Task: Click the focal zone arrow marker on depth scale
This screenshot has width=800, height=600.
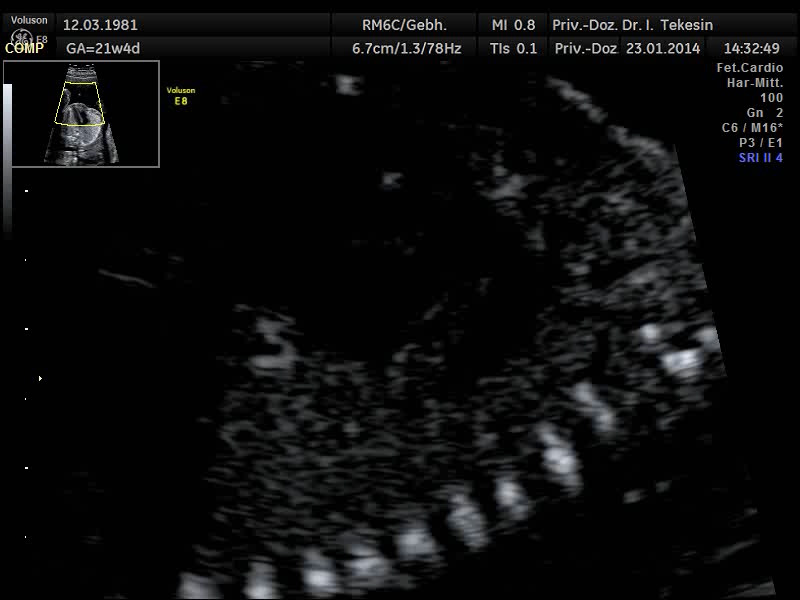Action: 40,379
